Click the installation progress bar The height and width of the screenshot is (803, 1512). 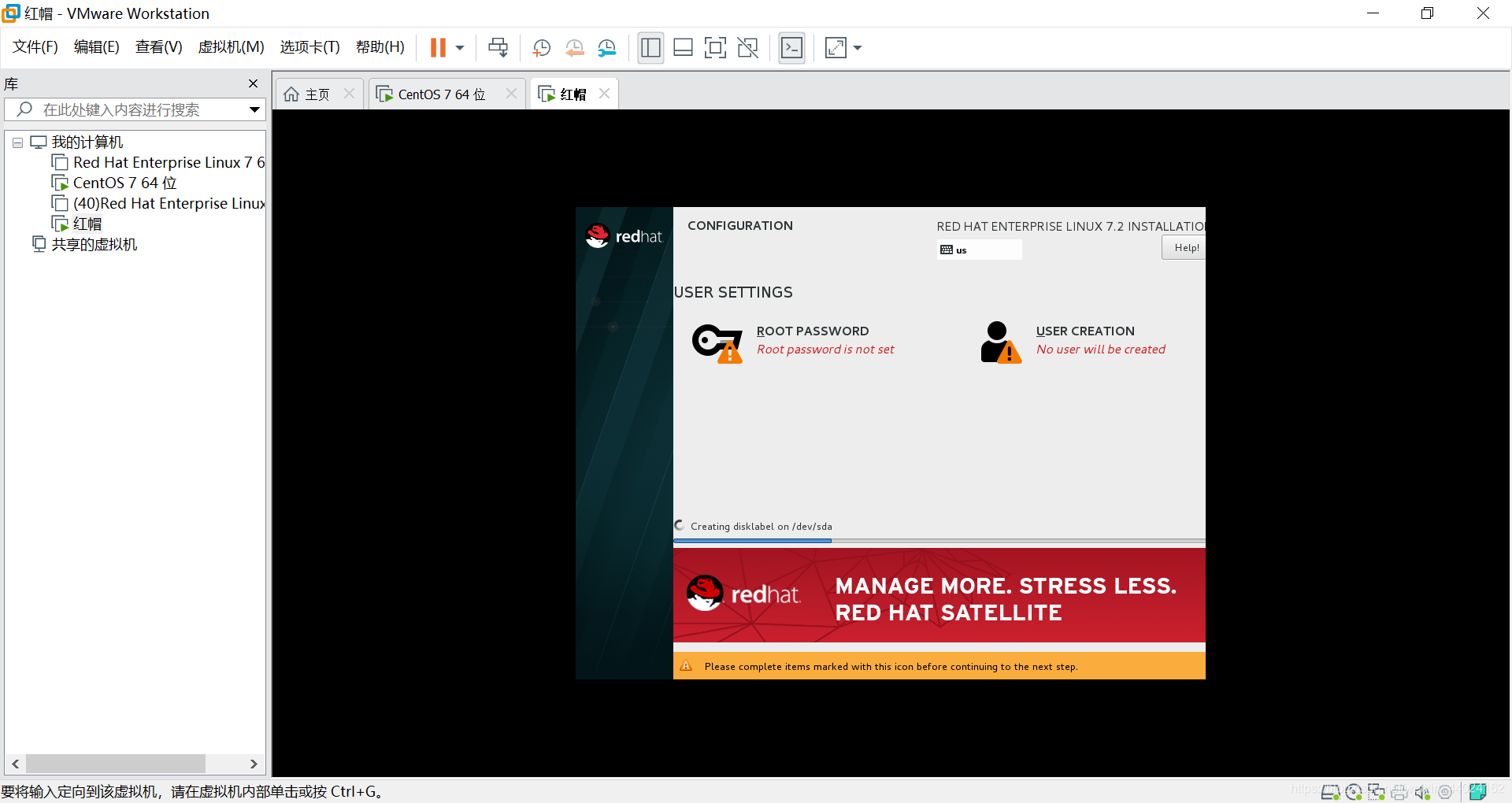pos(939,541)
